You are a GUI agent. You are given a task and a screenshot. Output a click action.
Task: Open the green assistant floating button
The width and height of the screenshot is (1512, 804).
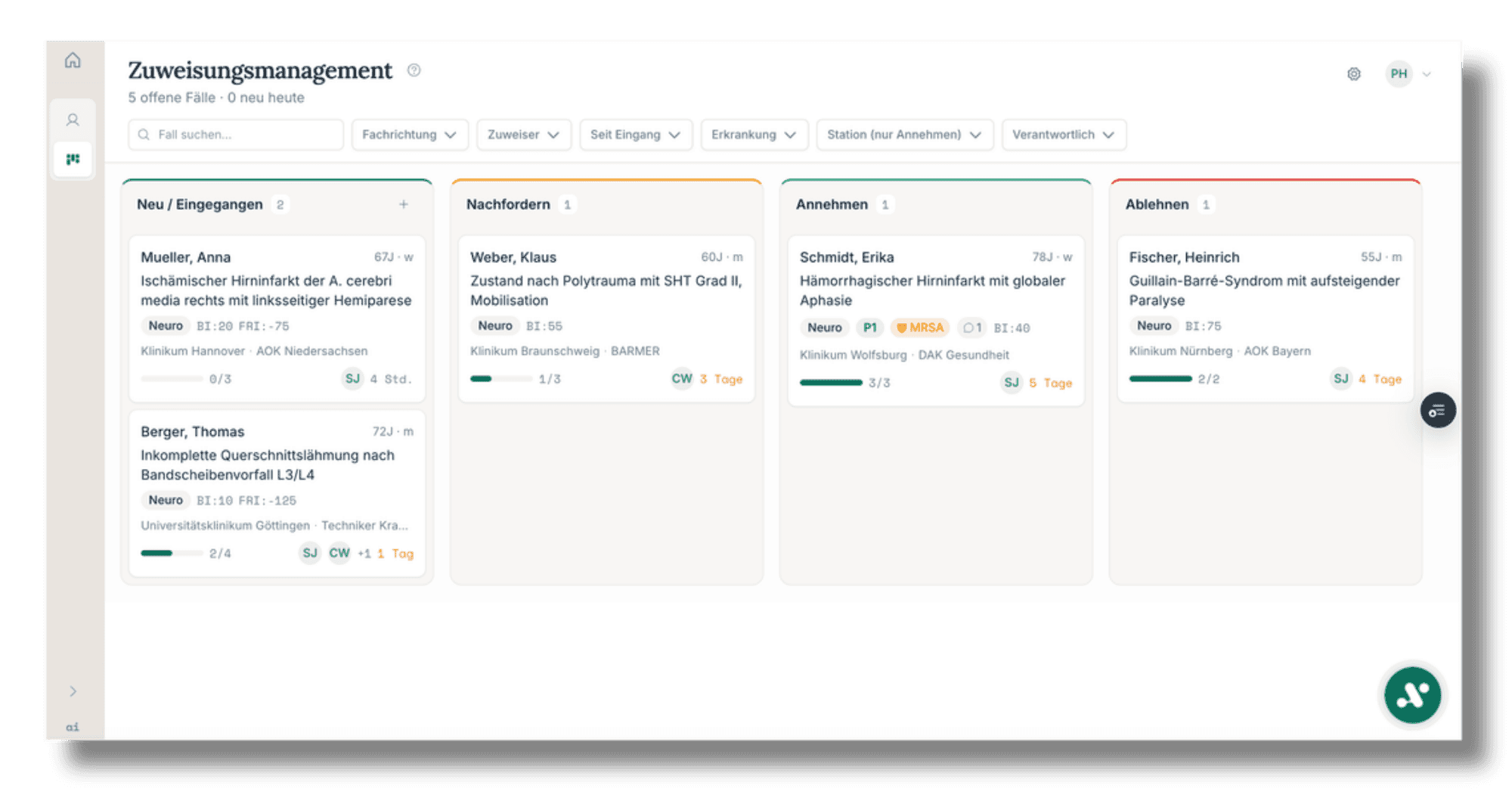tap(1412, 694)
